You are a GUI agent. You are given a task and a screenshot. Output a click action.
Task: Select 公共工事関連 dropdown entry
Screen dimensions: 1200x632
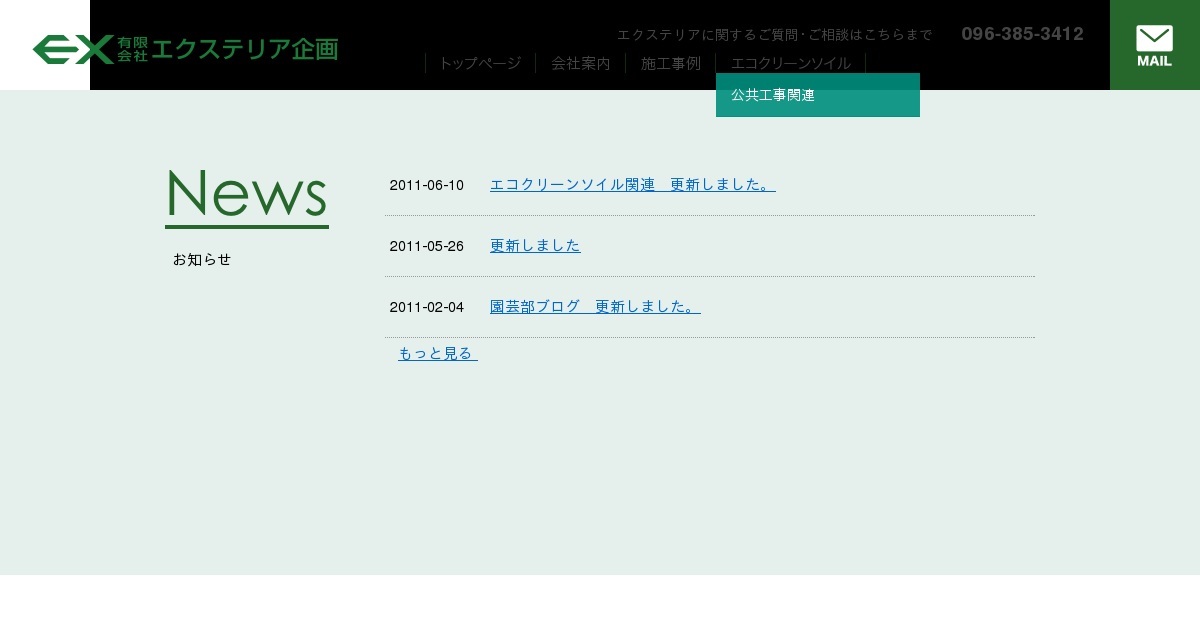pyautogui.click(x=818, y=95)
